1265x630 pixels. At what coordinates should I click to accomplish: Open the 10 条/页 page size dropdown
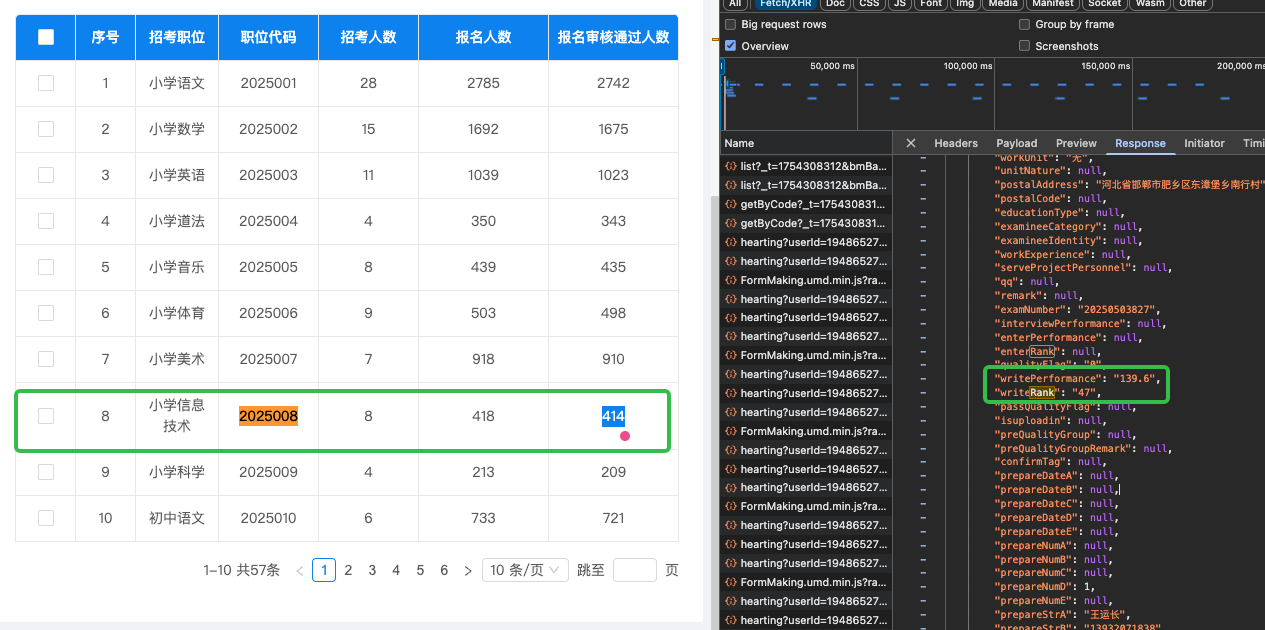pos(526,570)
